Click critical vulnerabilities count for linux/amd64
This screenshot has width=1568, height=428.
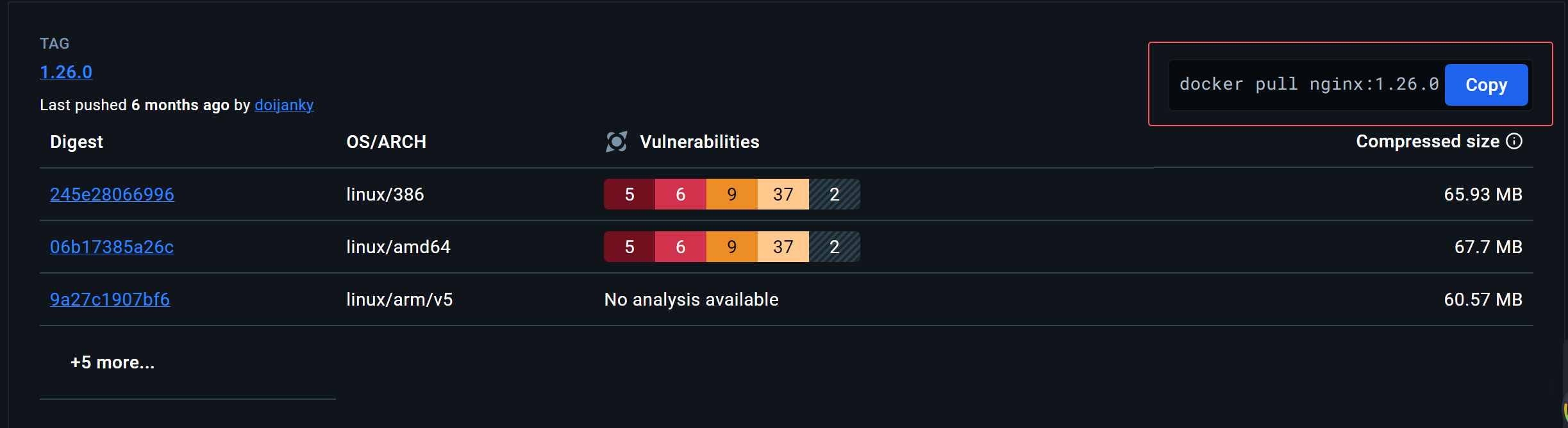coord(630,247)
